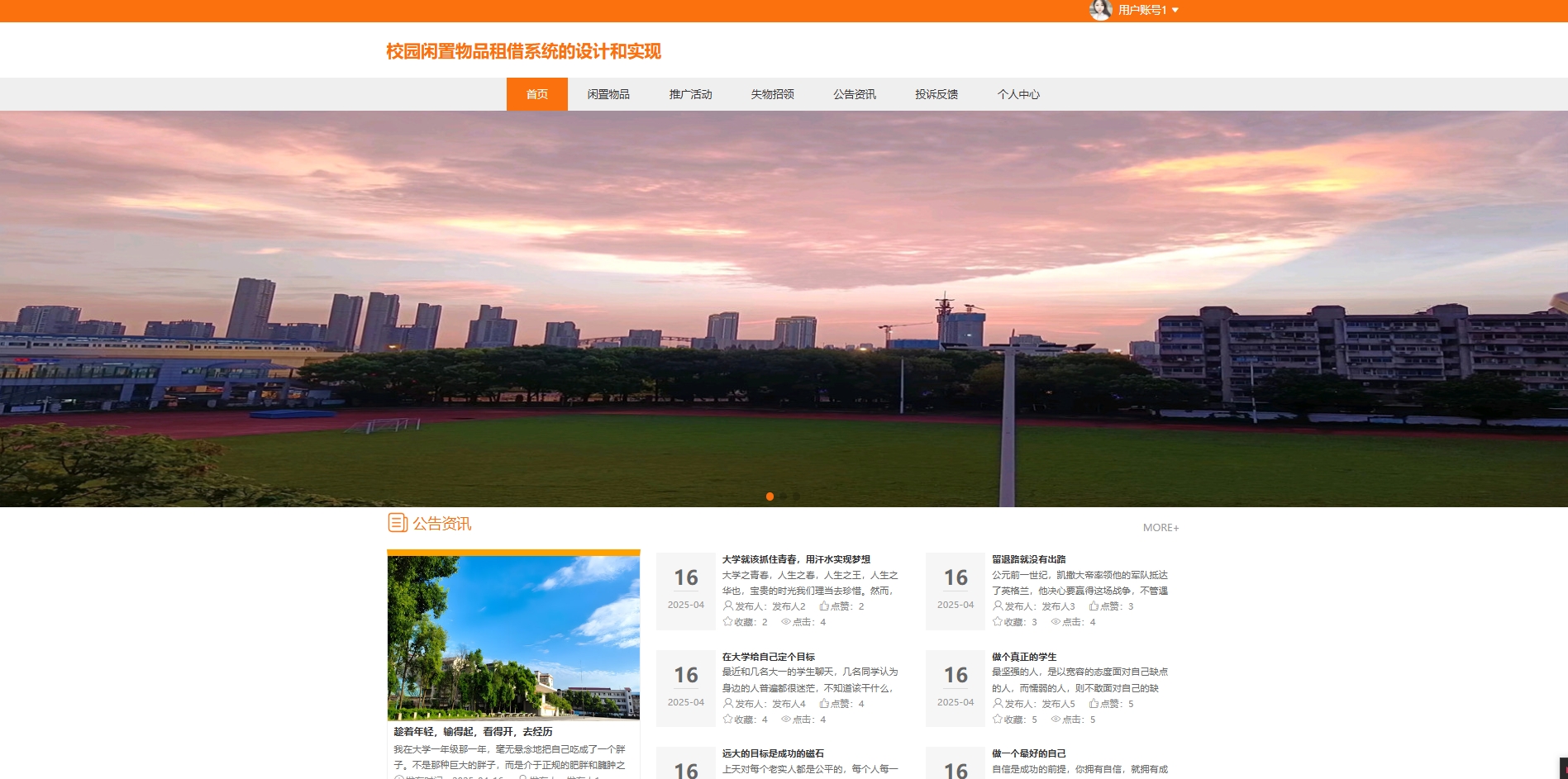Screen dimensions: 1568x779
Task: Click summary text starting 我在大学一年级那一年
Action: click(x=510, y=758)
